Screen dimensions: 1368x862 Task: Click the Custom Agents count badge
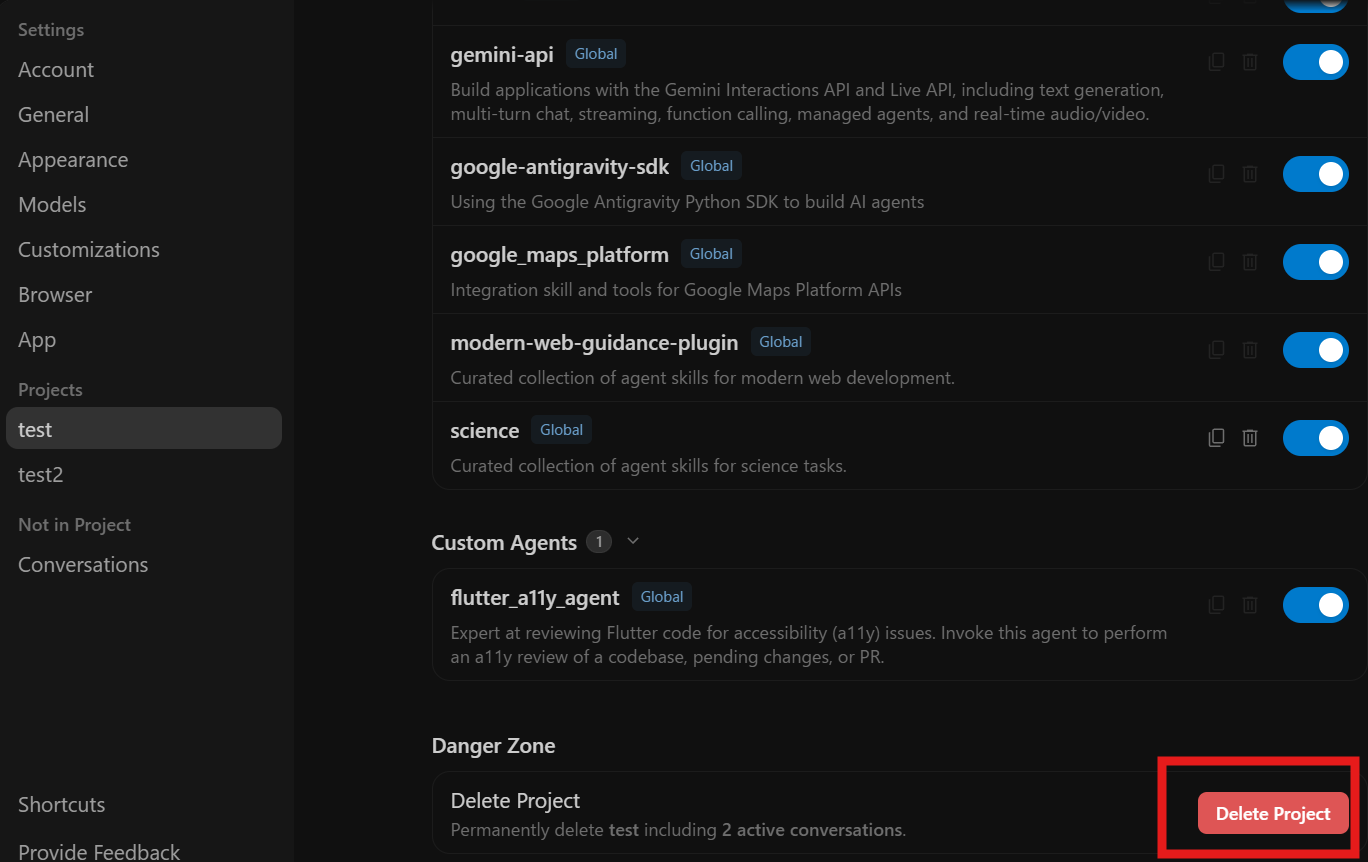tap(599, 542)
